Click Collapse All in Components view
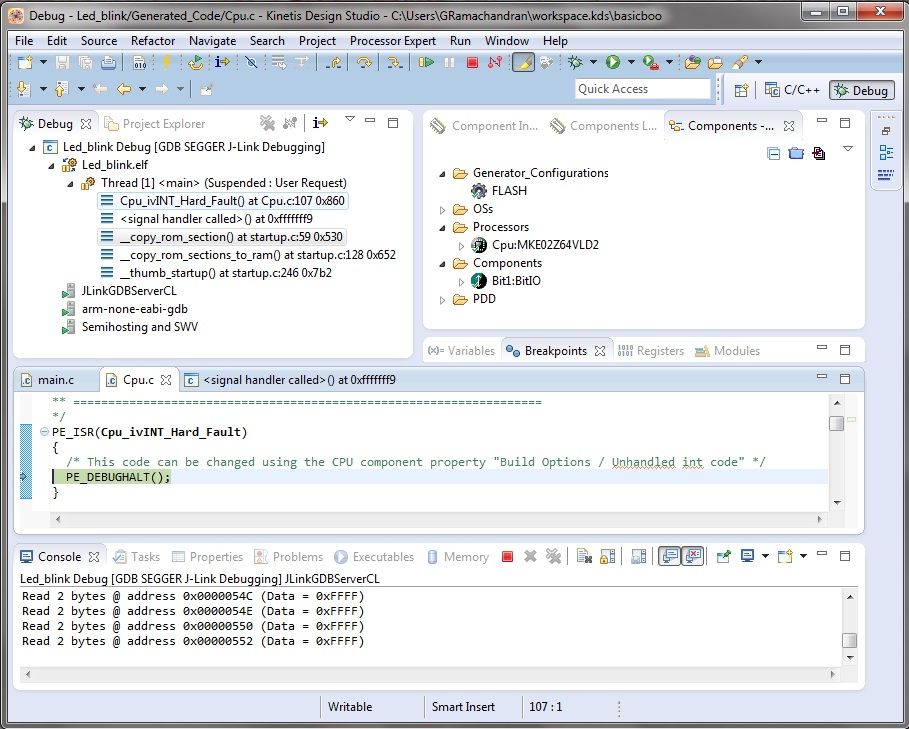Viewport: 909px width, 729px height. tap(773, 154)
